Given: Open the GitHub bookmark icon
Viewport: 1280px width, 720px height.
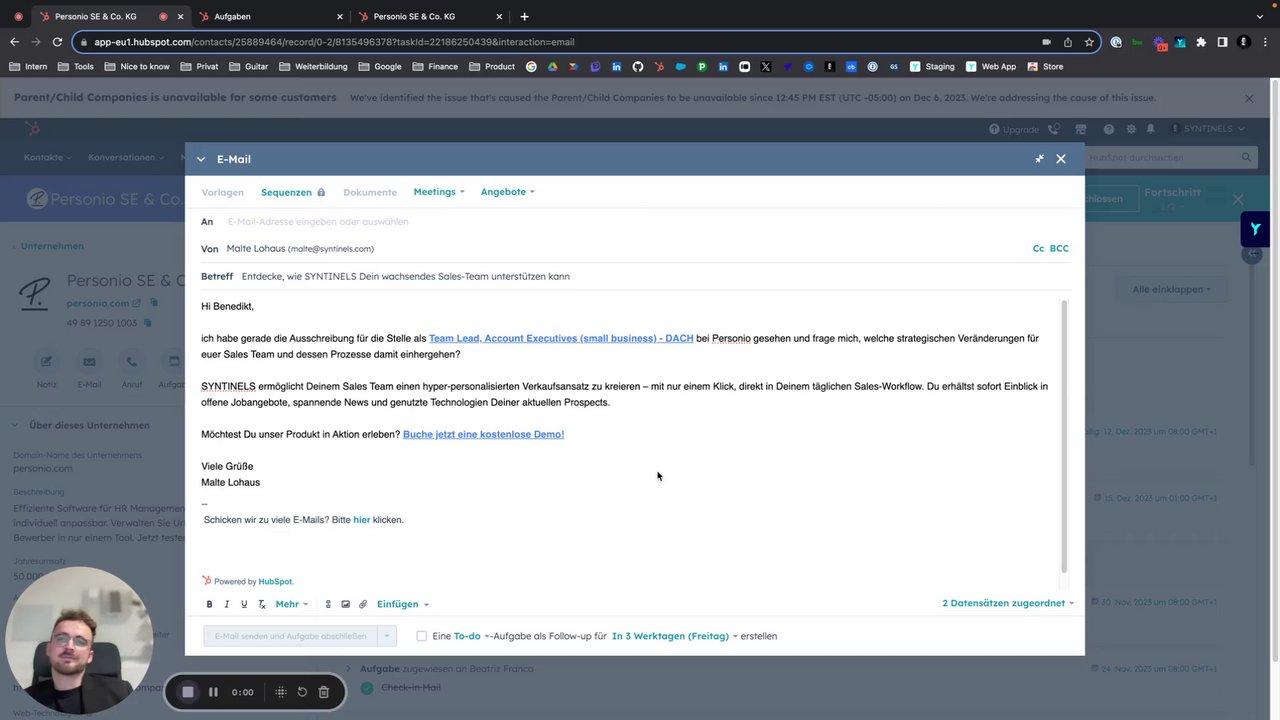Looking at the screenshot, I should 638,66.
